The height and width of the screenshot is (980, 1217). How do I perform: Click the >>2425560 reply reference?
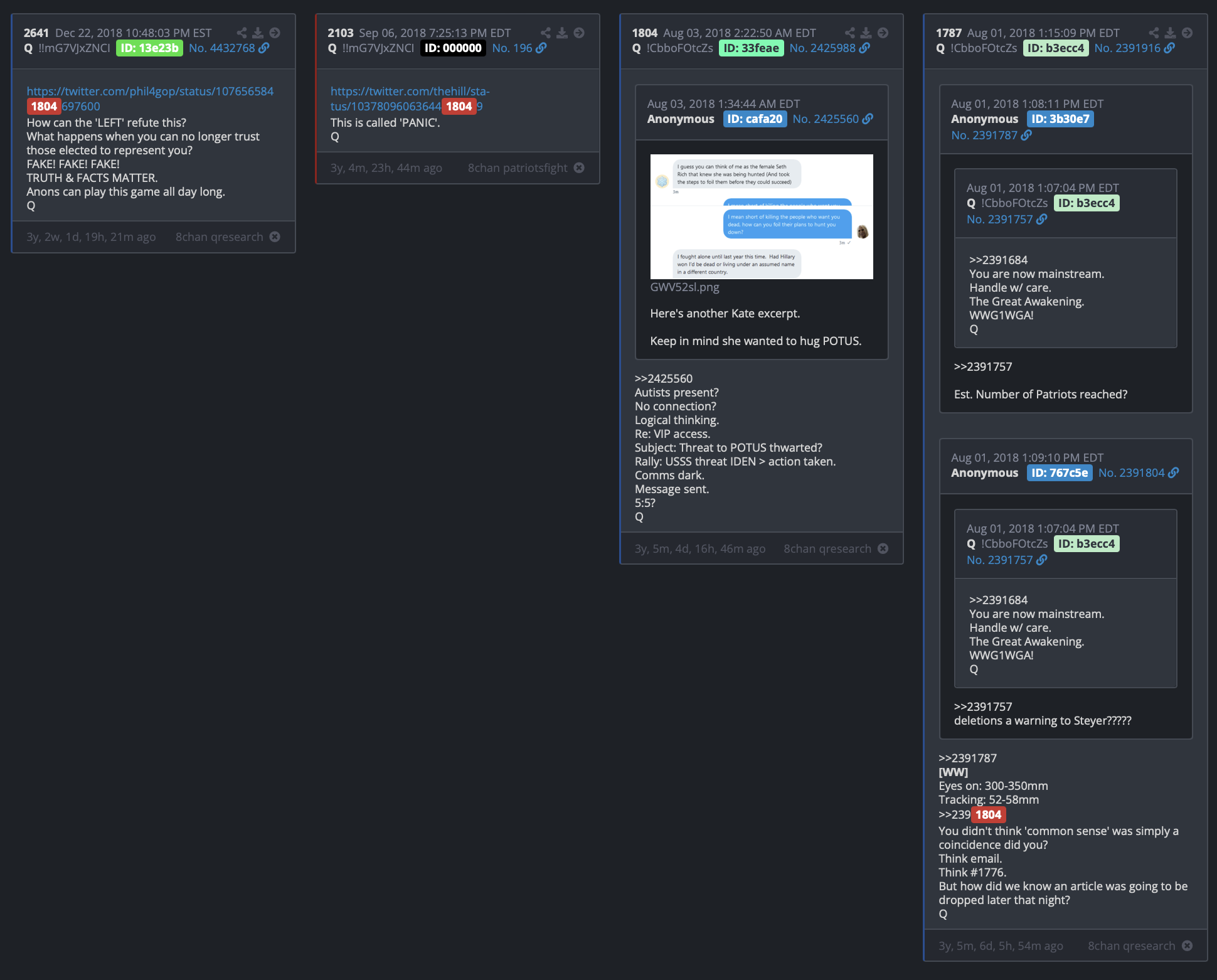click(x=664, y=378)
